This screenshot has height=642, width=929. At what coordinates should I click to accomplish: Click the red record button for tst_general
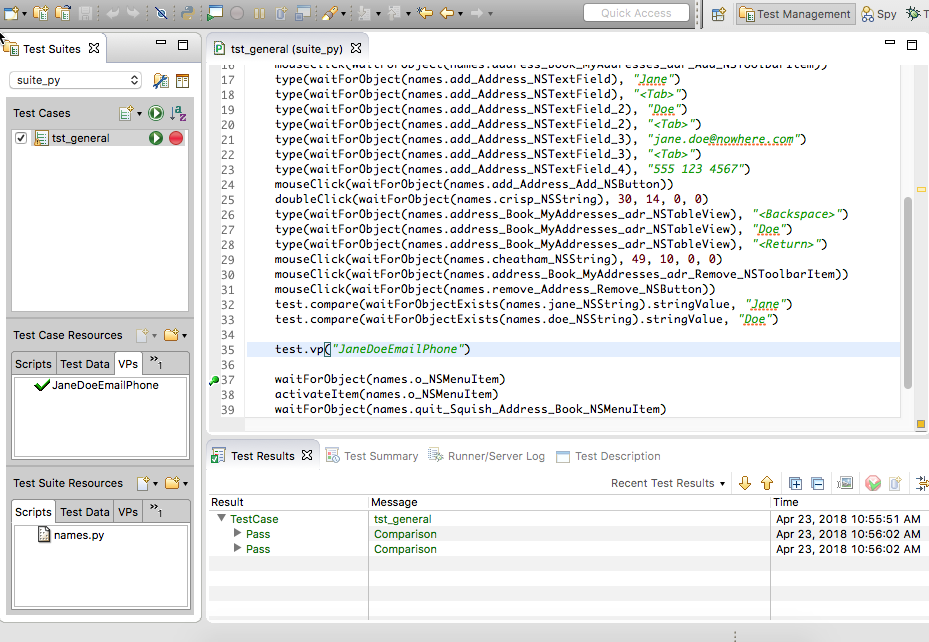coord(176,138)
